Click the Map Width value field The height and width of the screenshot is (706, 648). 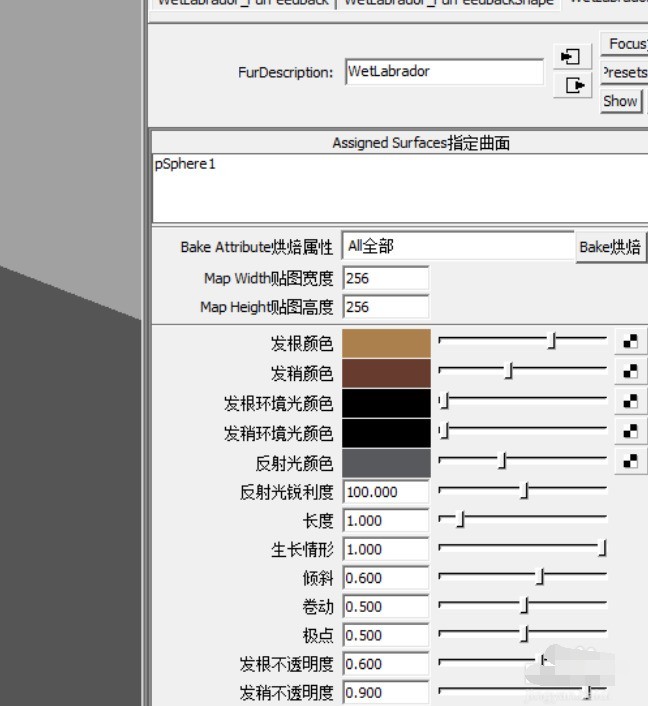[385, 279]
